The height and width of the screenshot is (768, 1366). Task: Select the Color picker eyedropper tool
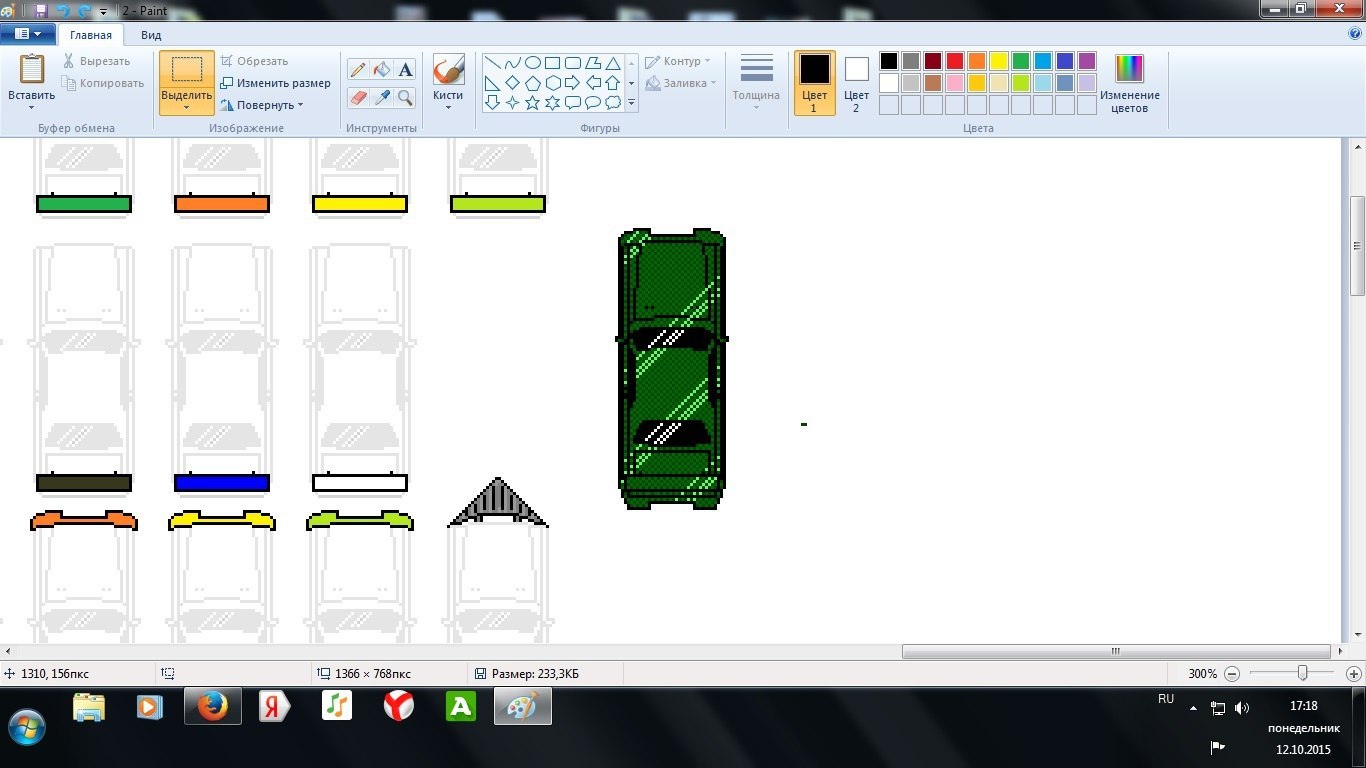381,97
